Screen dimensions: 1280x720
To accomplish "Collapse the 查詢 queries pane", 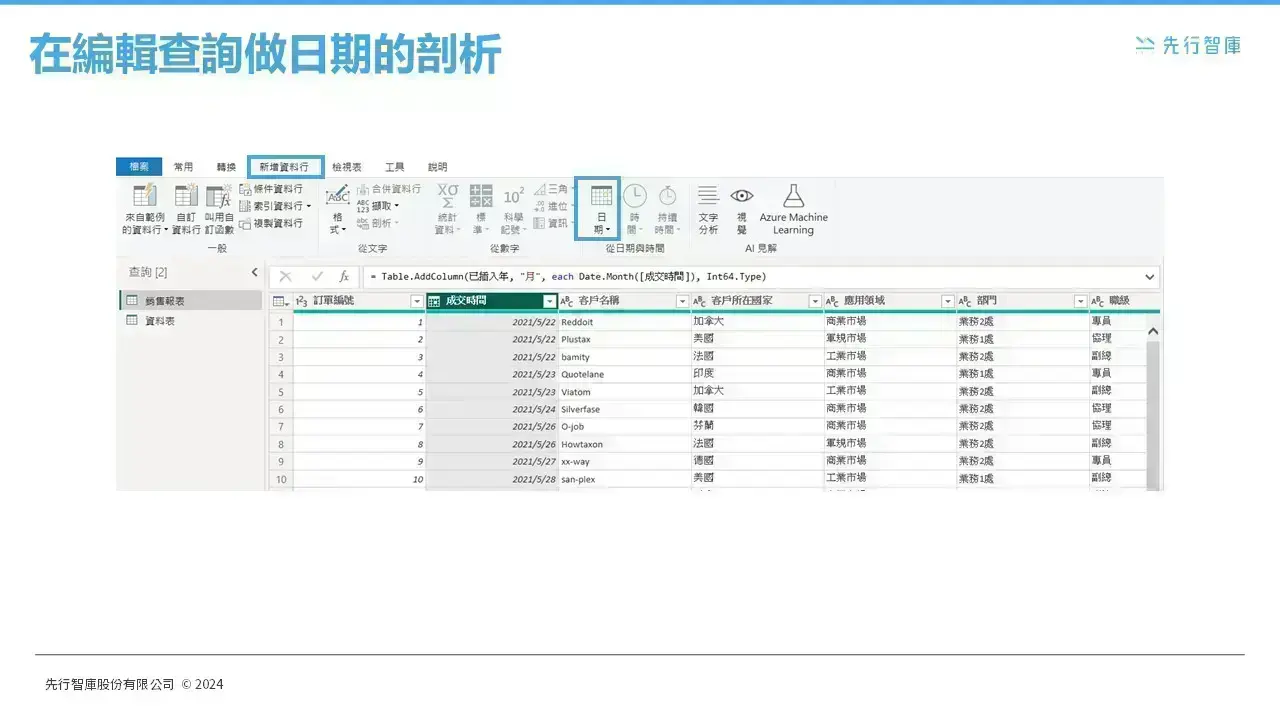I will tap(254, 272).
